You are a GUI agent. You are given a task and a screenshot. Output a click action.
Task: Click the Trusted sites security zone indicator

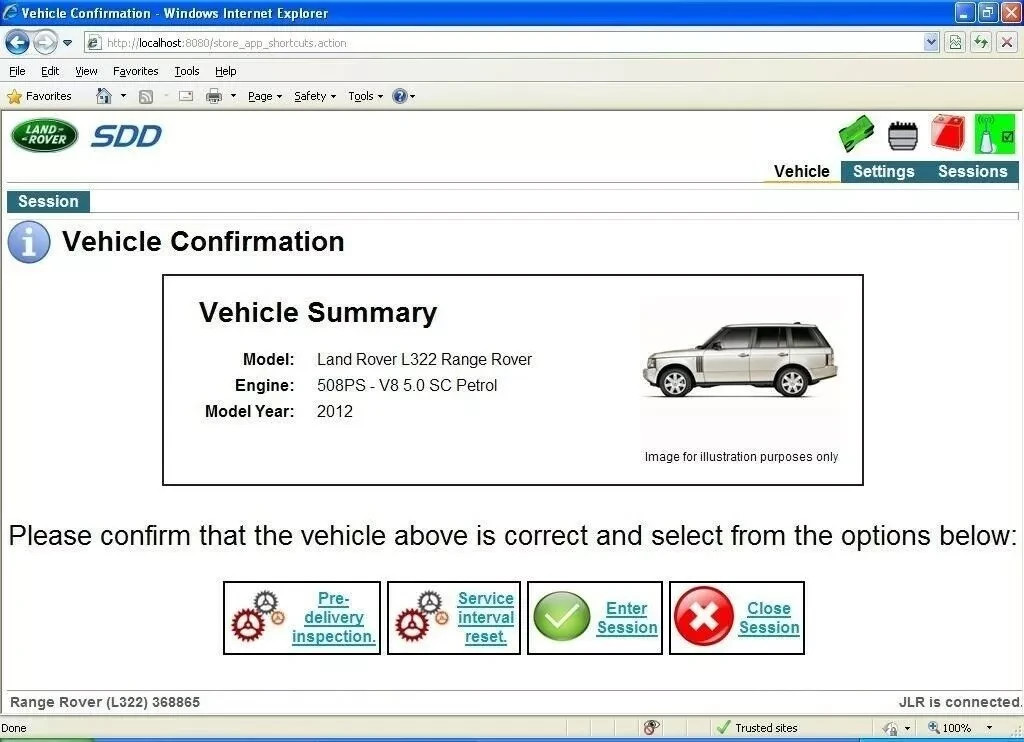758,728
